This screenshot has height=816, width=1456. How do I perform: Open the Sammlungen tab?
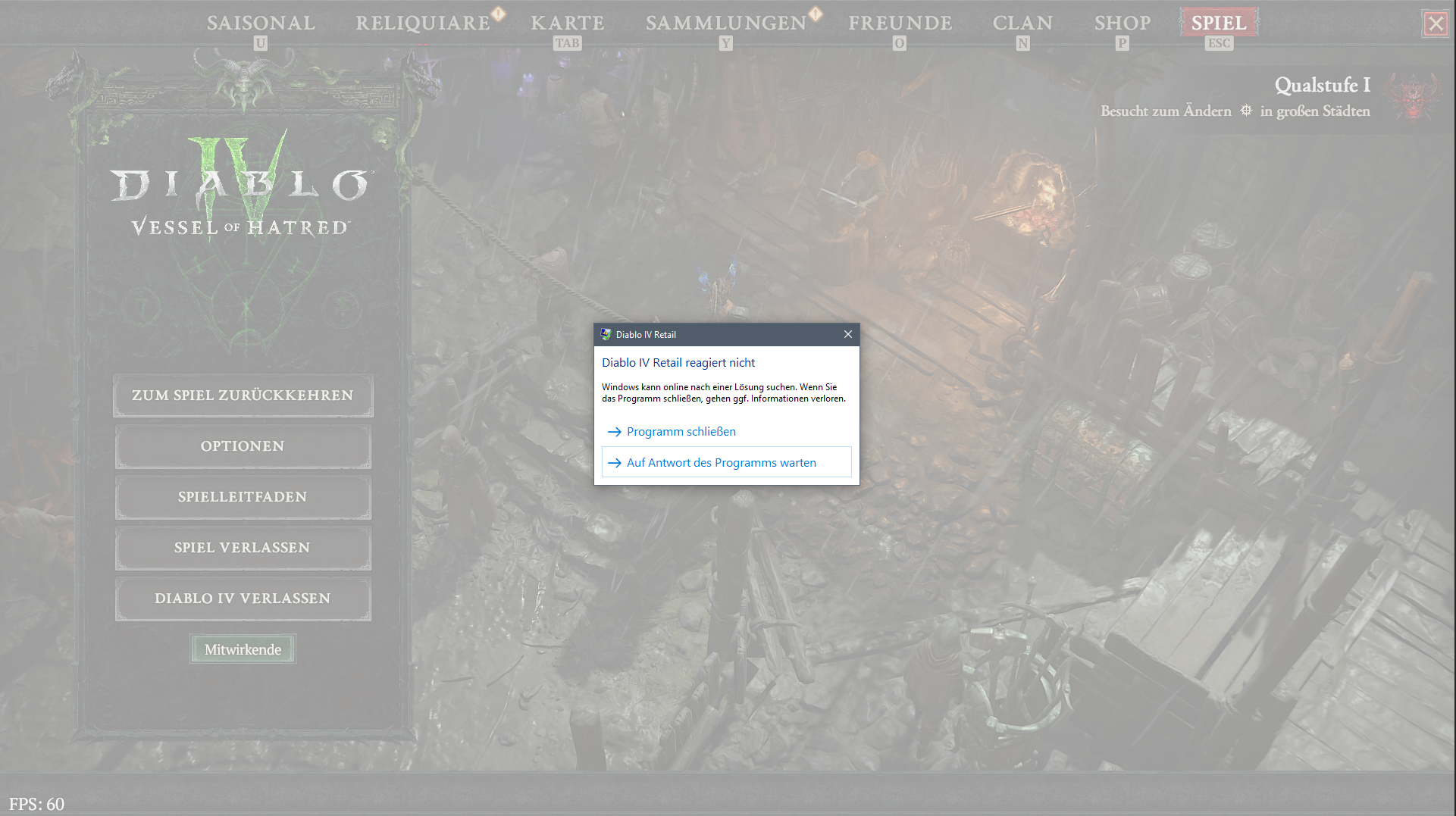pyautogui.click(x=725, y=23)
